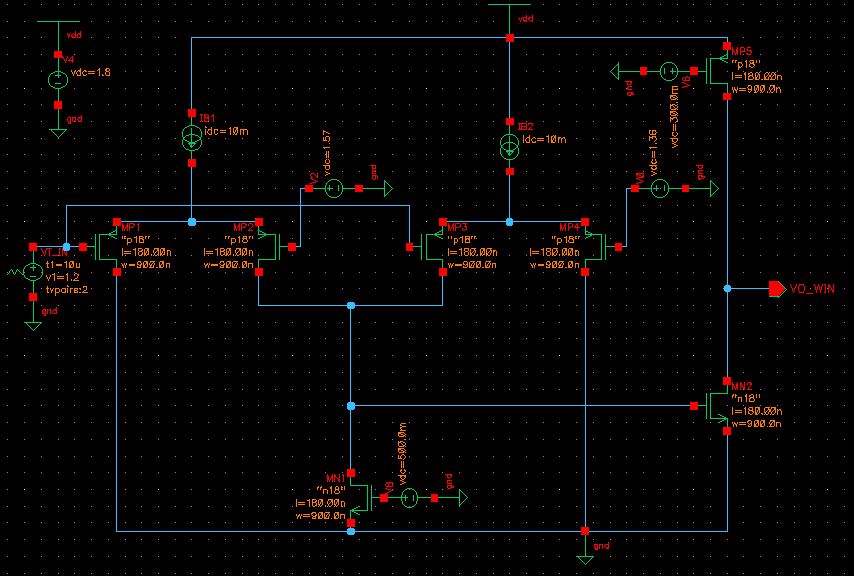
Task: Select the V6 vdc=300m voltage source
Action: tap(669, 71)
